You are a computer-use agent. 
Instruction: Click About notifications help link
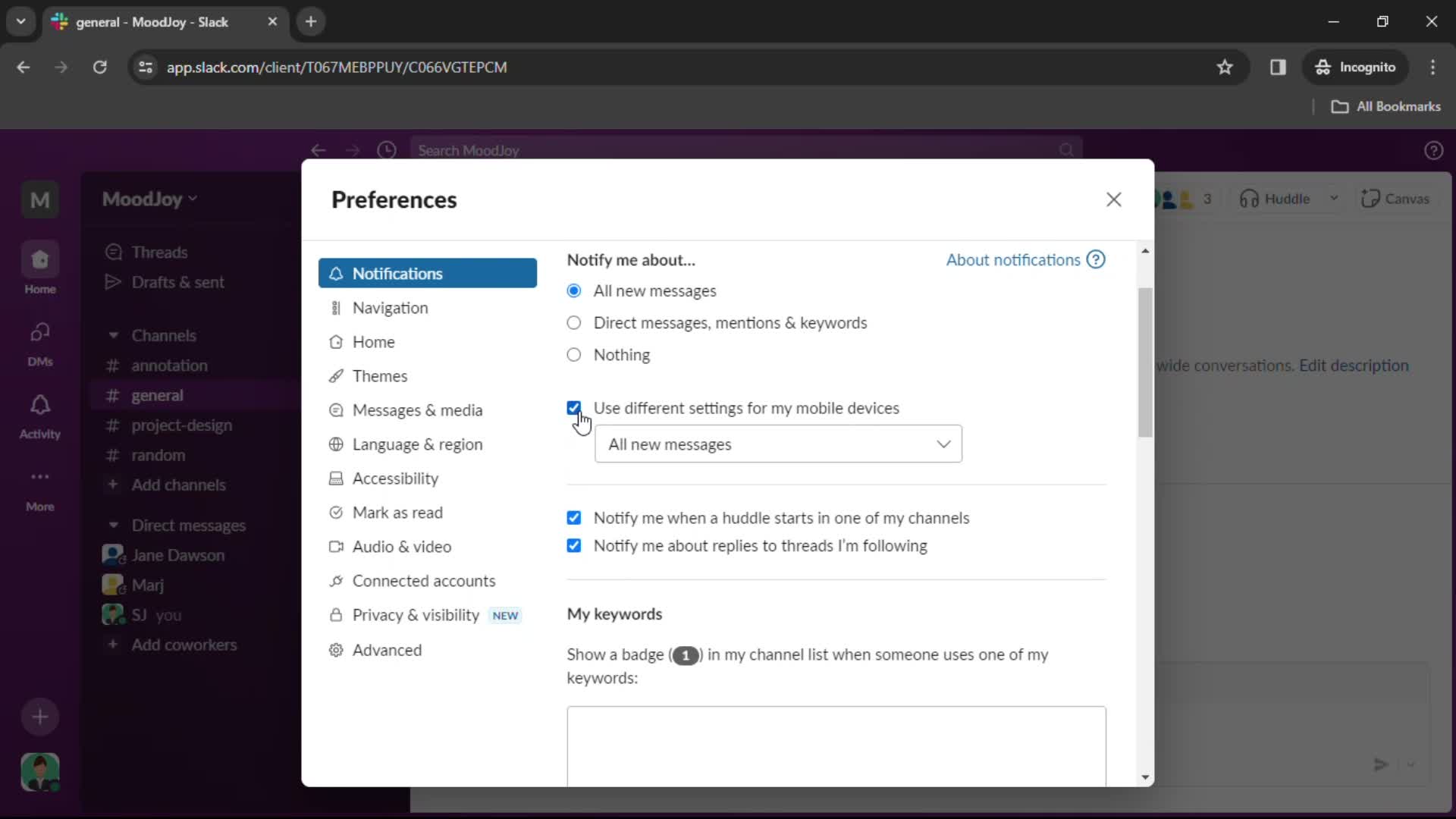tap(1025, 259)
